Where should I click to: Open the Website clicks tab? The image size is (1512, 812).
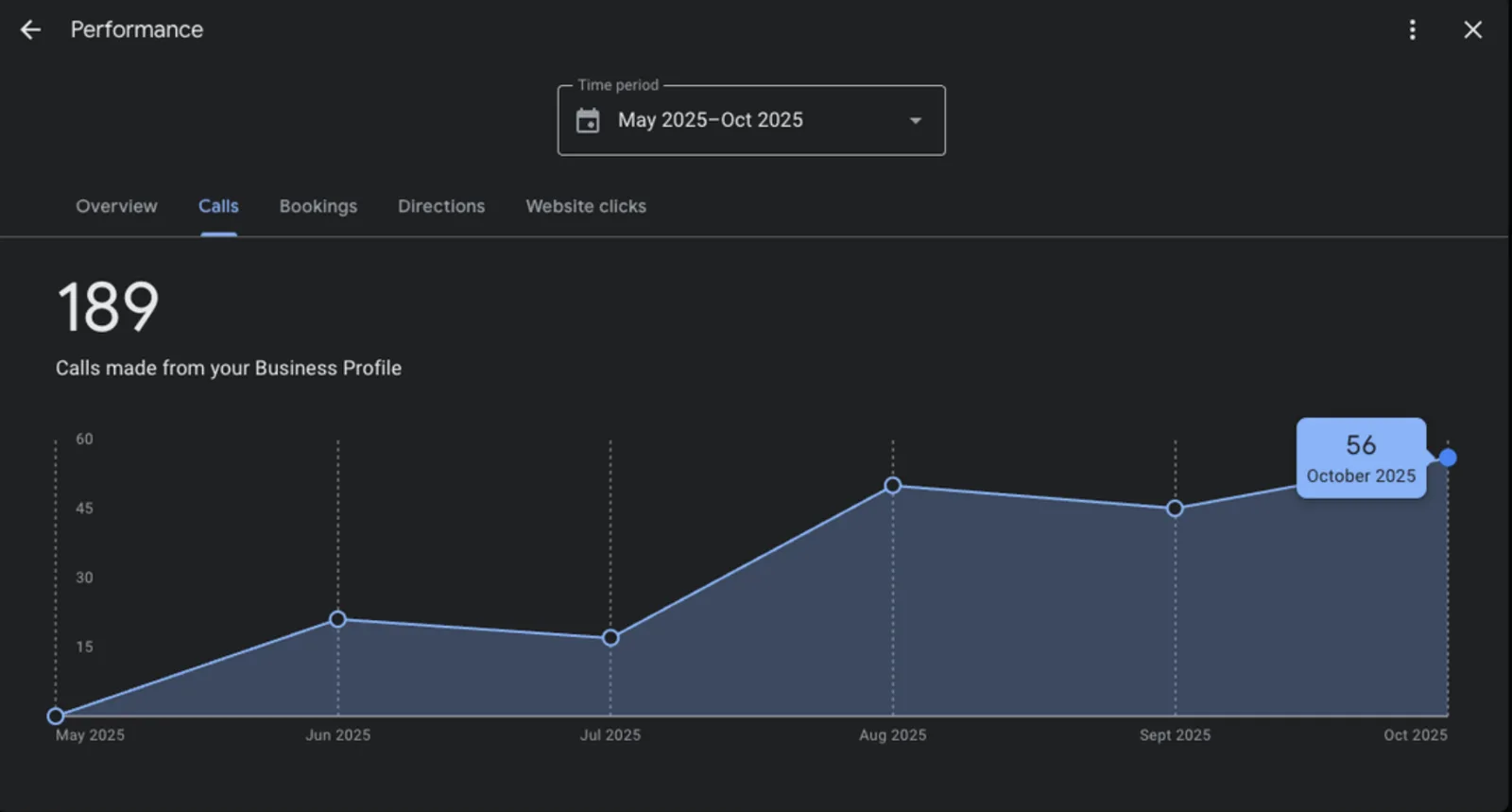coord(586,206)
